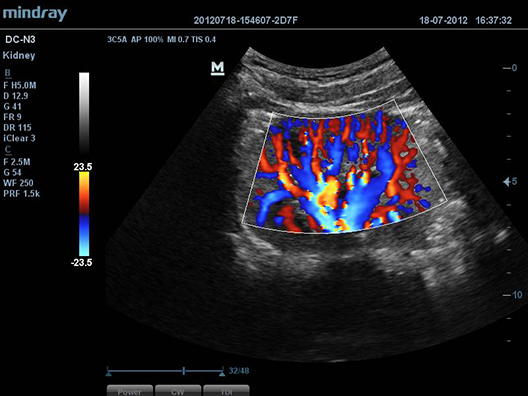Click the cine loop current frame marker
This screenshot has width=528, height=396.
[x=184, y=371]
